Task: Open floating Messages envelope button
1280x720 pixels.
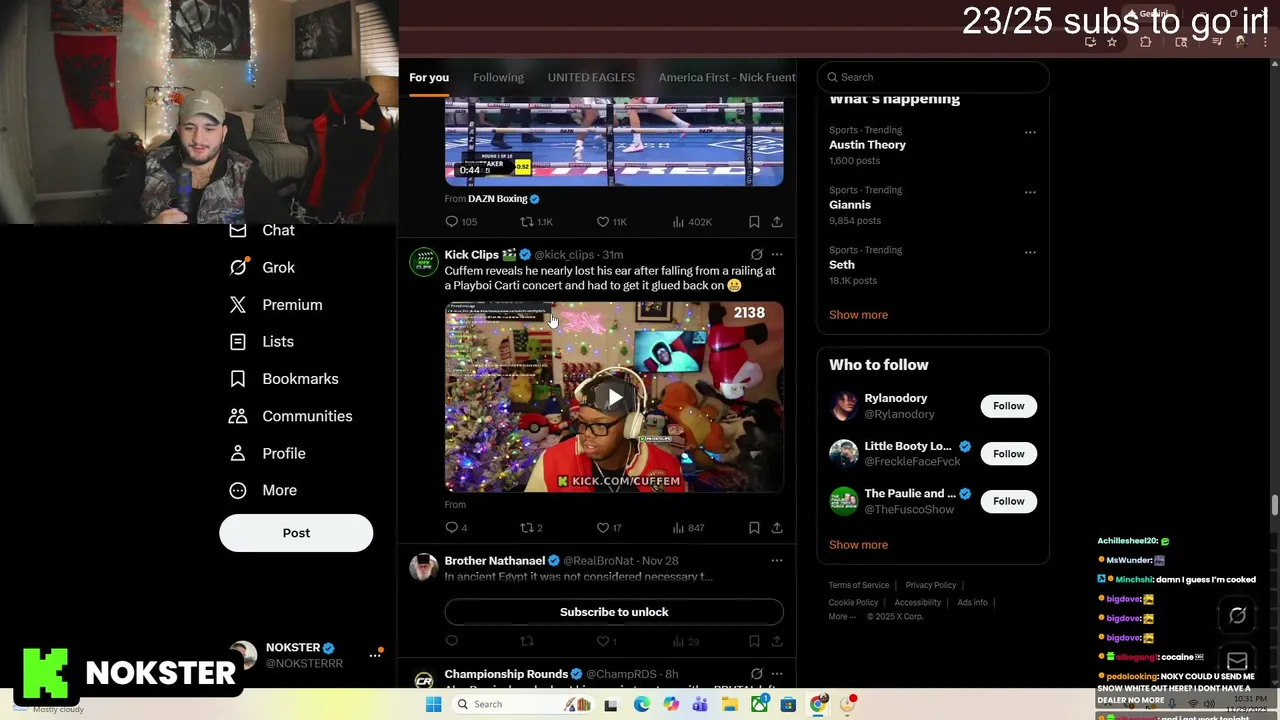Action: (1237, 661)
